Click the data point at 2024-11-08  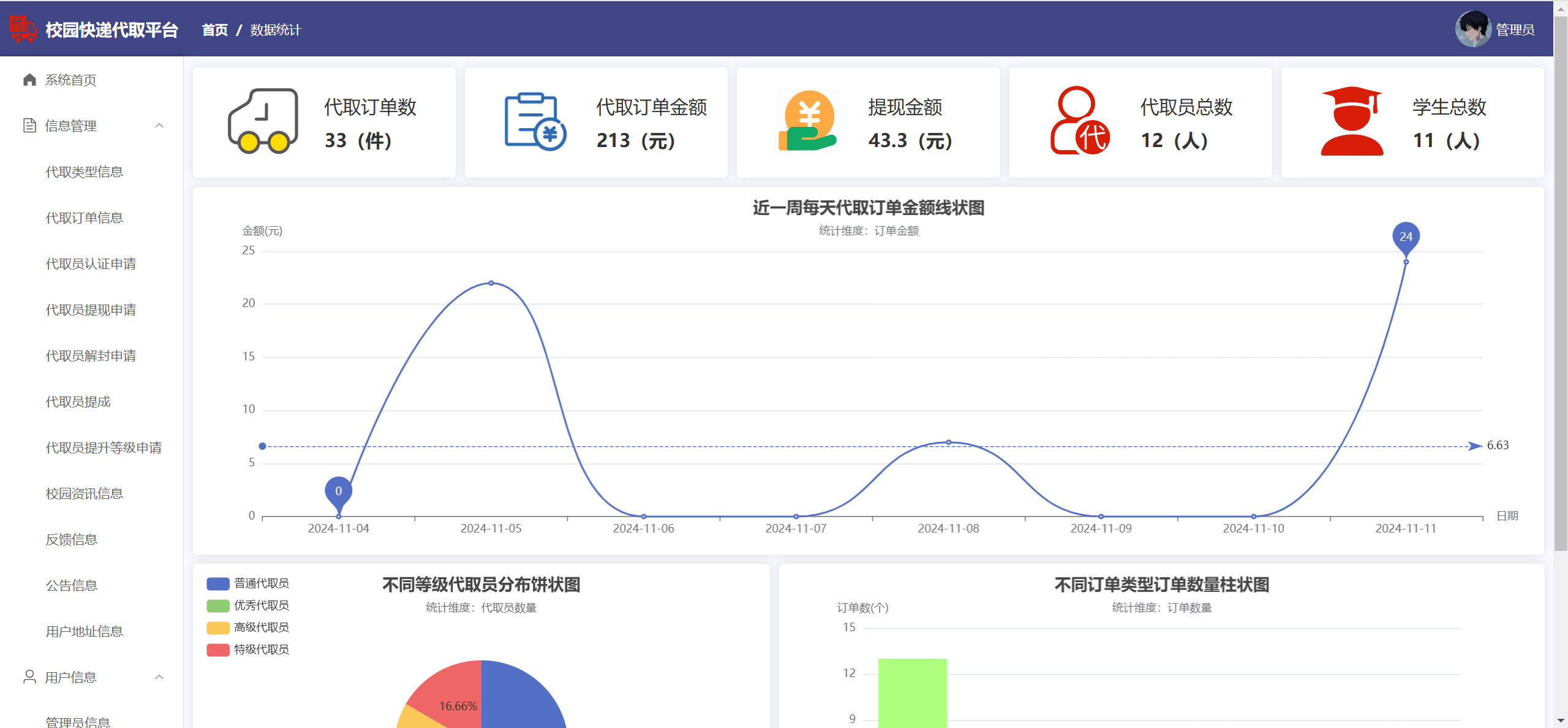coord(948,442)
